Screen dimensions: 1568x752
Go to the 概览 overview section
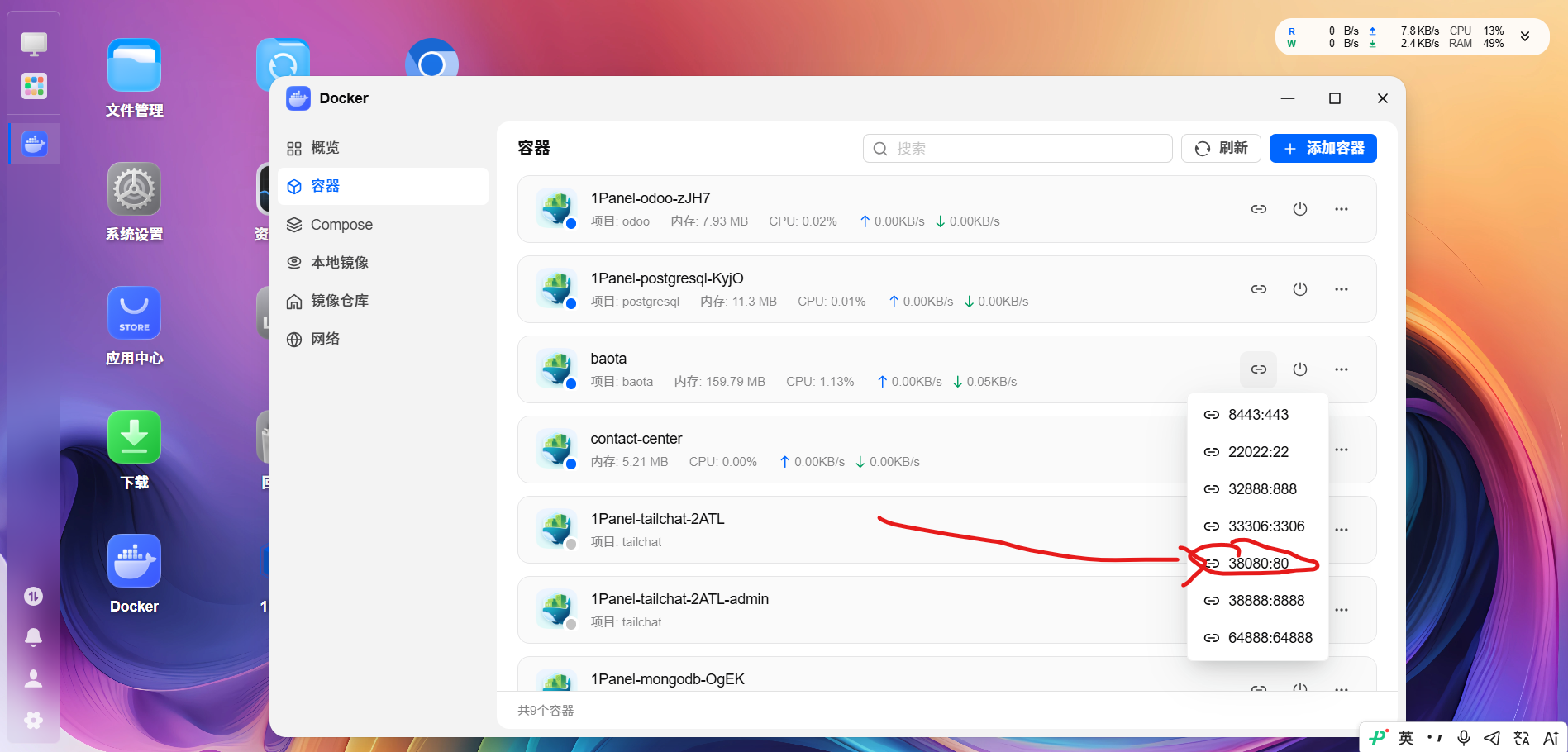[384, 148]
